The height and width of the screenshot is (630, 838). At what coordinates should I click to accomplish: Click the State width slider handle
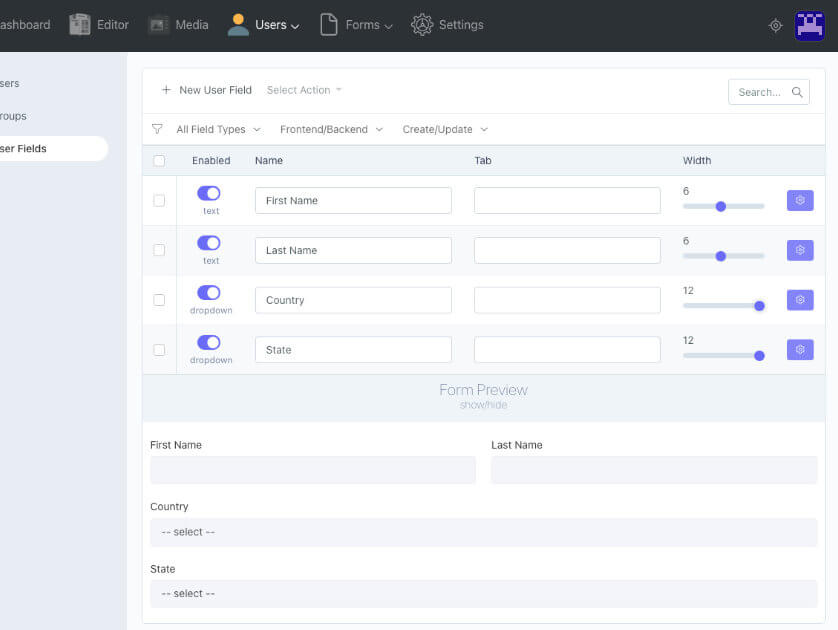[759, 356]
